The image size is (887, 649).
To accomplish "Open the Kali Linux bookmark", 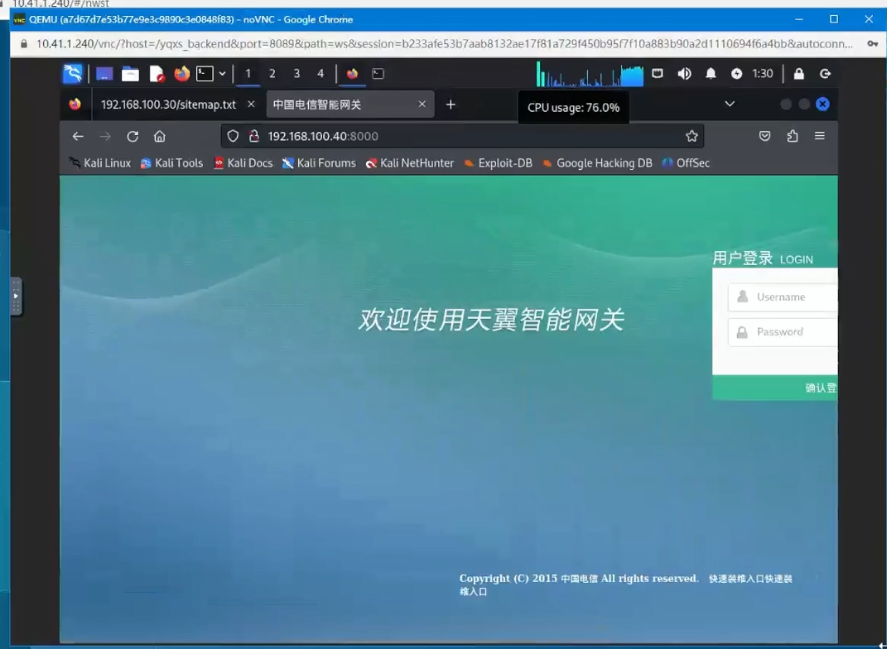I will (x=100, y=164).
